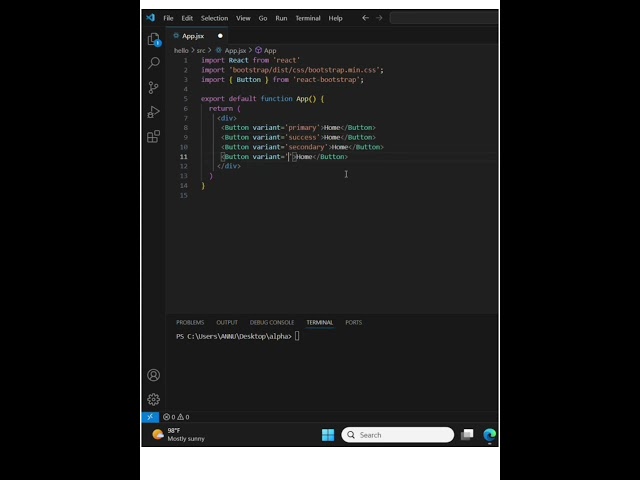The height and width of the screenshot is (480, 640).
Task: Open the Run and Debug view
Action: click(153, 112)
